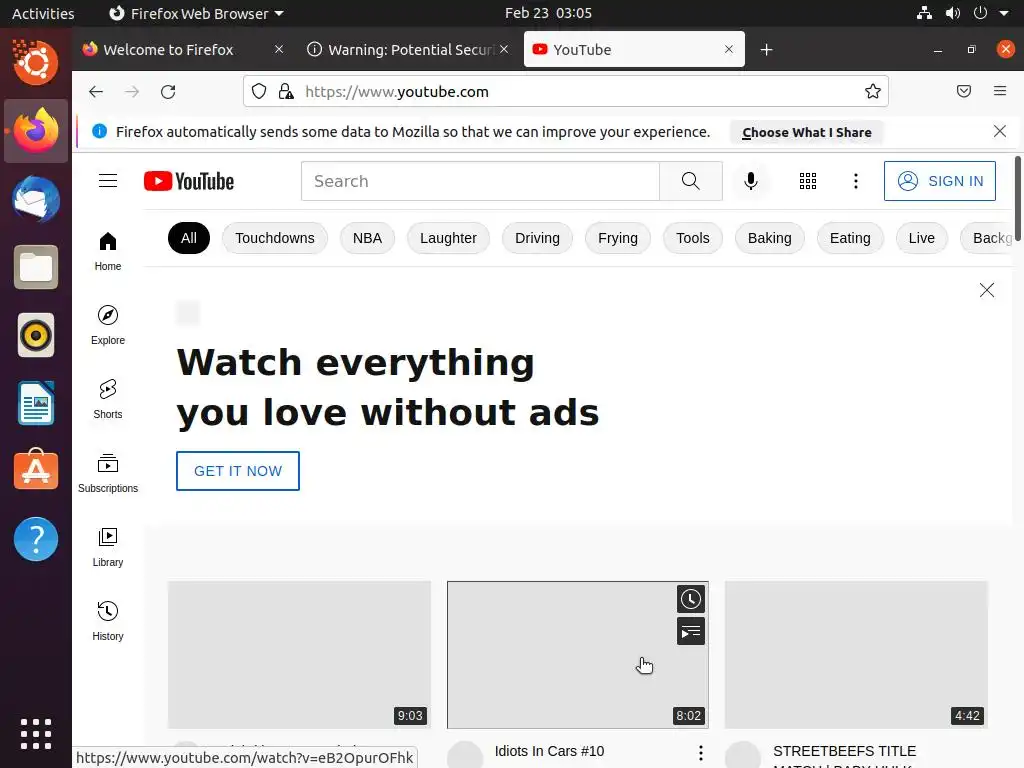
Task: Click the page vertical scrollbar
Action: pos(1018,199)
